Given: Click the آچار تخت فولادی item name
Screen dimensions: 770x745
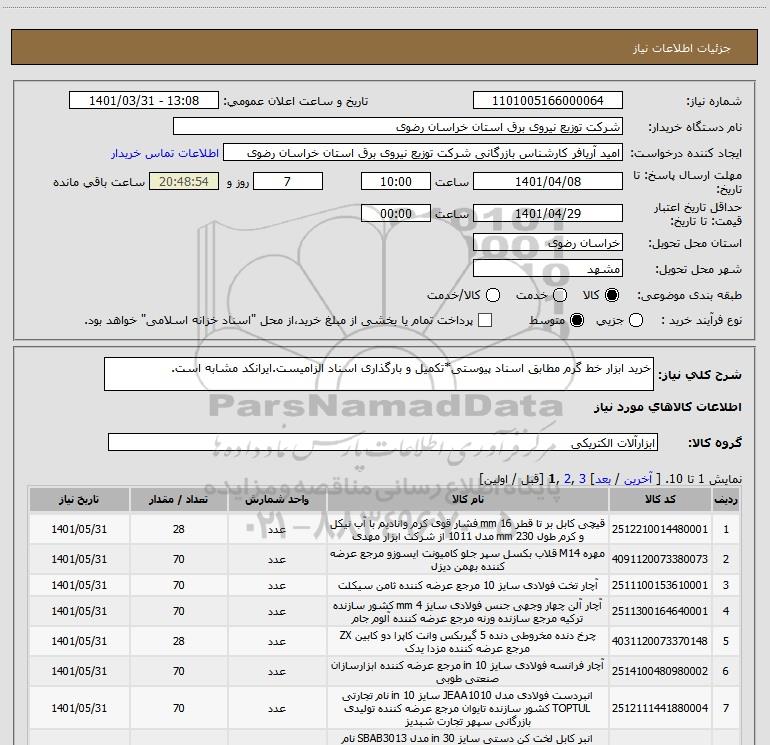Looking at the screenshot, I should click(468, 585).
